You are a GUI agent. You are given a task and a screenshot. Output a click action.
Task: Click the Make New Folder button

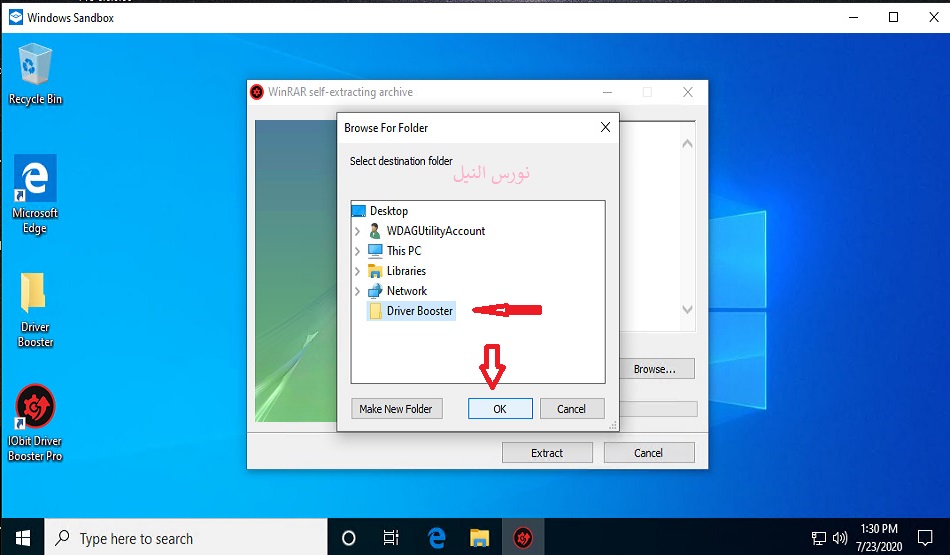397,409
